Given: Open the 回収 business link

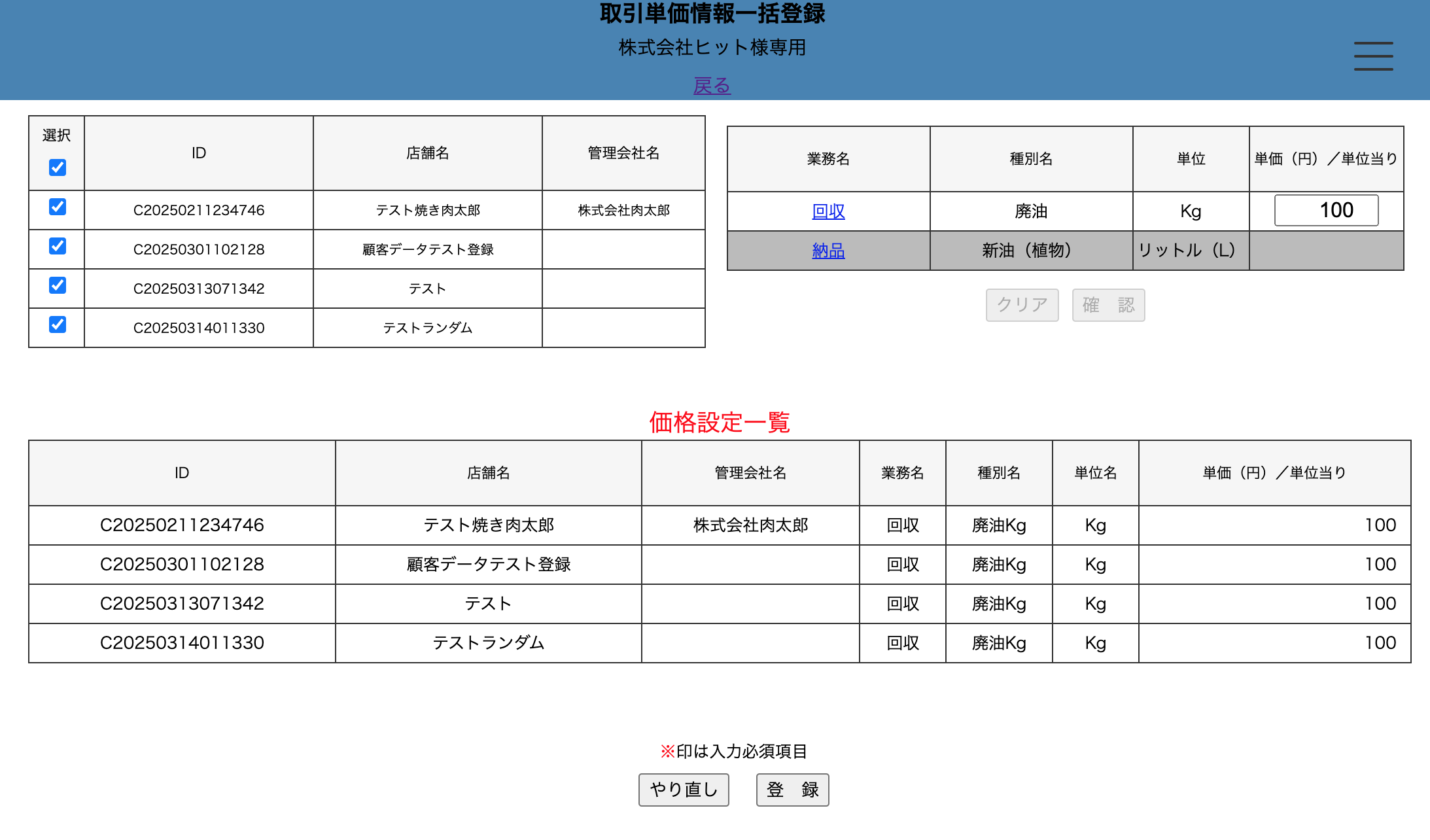Looking at the screenshot, I should coord(828,211).
